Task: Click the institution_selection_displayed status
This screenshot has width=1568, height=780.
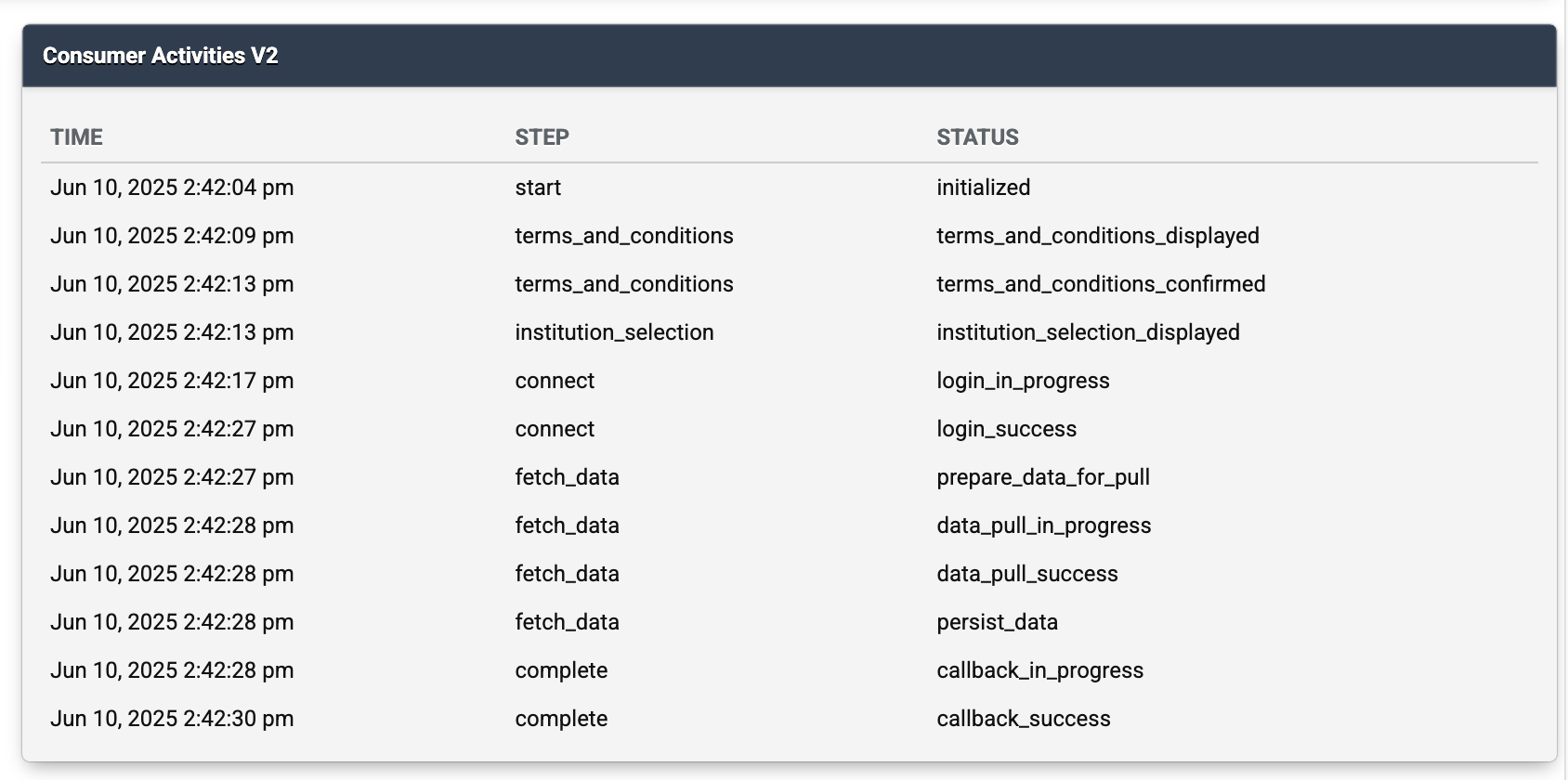Action: pos(1088,332)
